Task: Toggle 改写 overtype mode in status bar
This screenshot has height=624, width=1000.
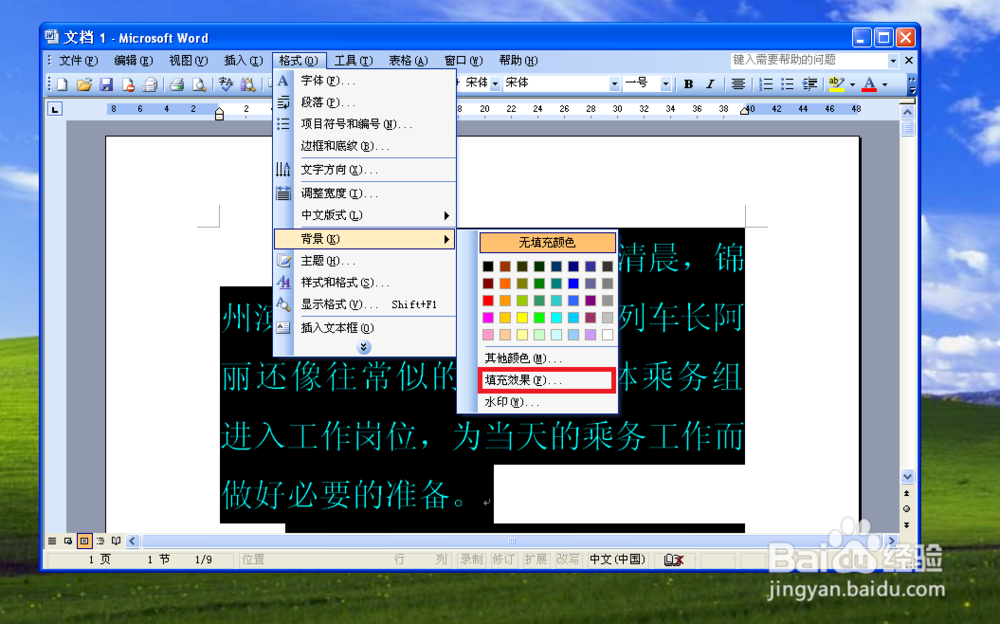Action: click(567, 560)
